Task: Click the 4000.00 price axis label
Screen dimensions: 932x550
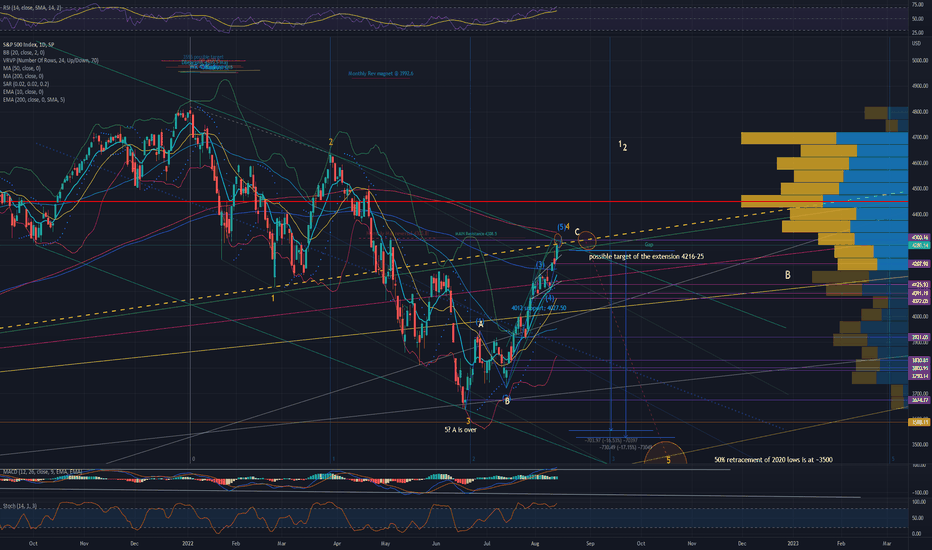Action: 919,317
